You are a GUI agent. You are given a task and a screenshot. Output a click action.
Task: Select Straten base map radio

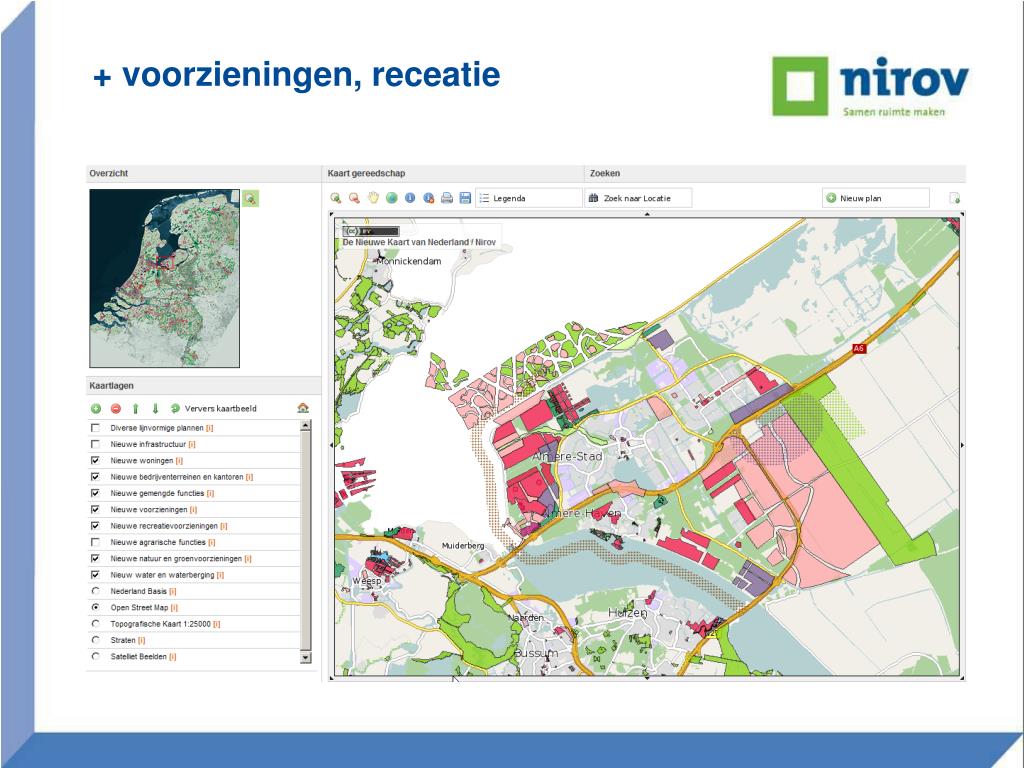[95, 640]
